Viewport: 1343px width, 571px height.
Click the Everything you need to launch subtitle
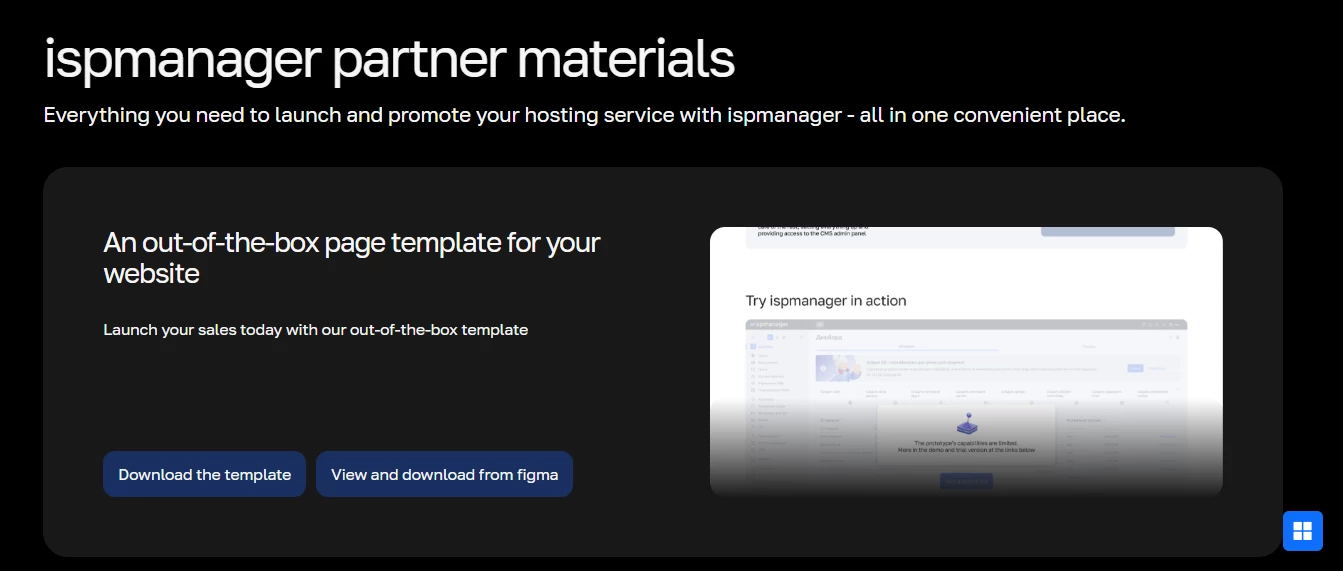[x=585, y=115]
